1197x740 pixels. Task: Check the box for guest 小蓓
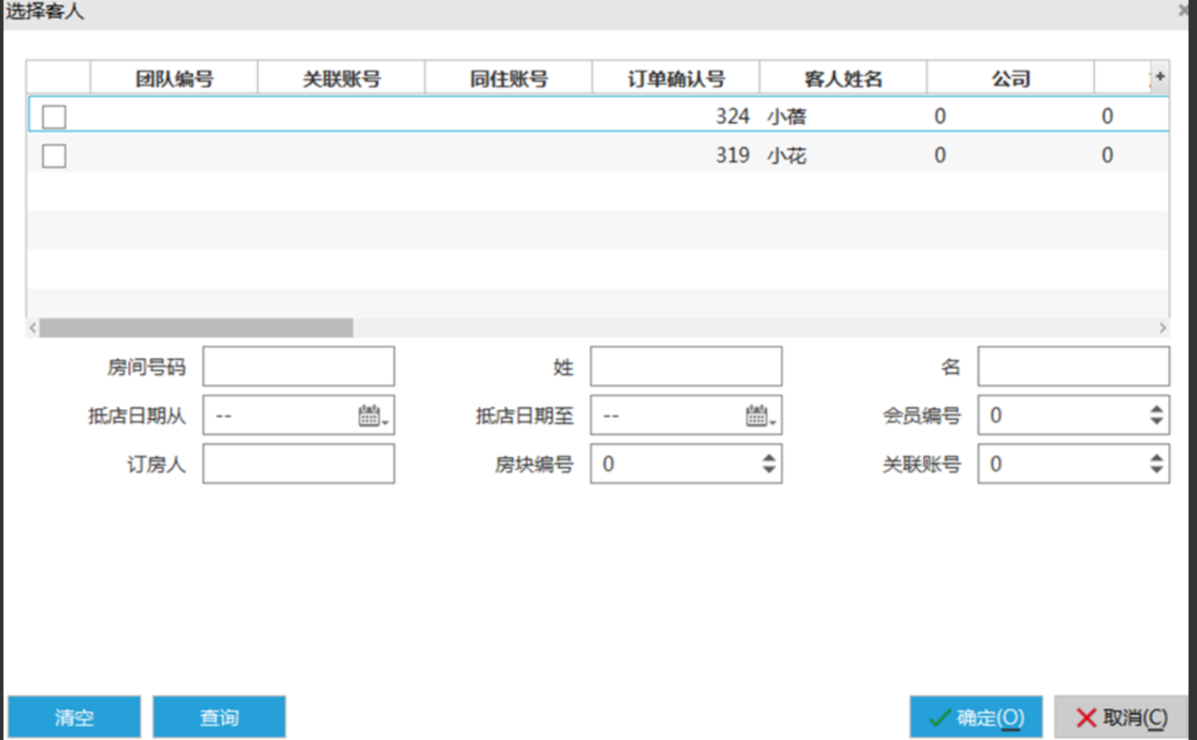(54, 117)
